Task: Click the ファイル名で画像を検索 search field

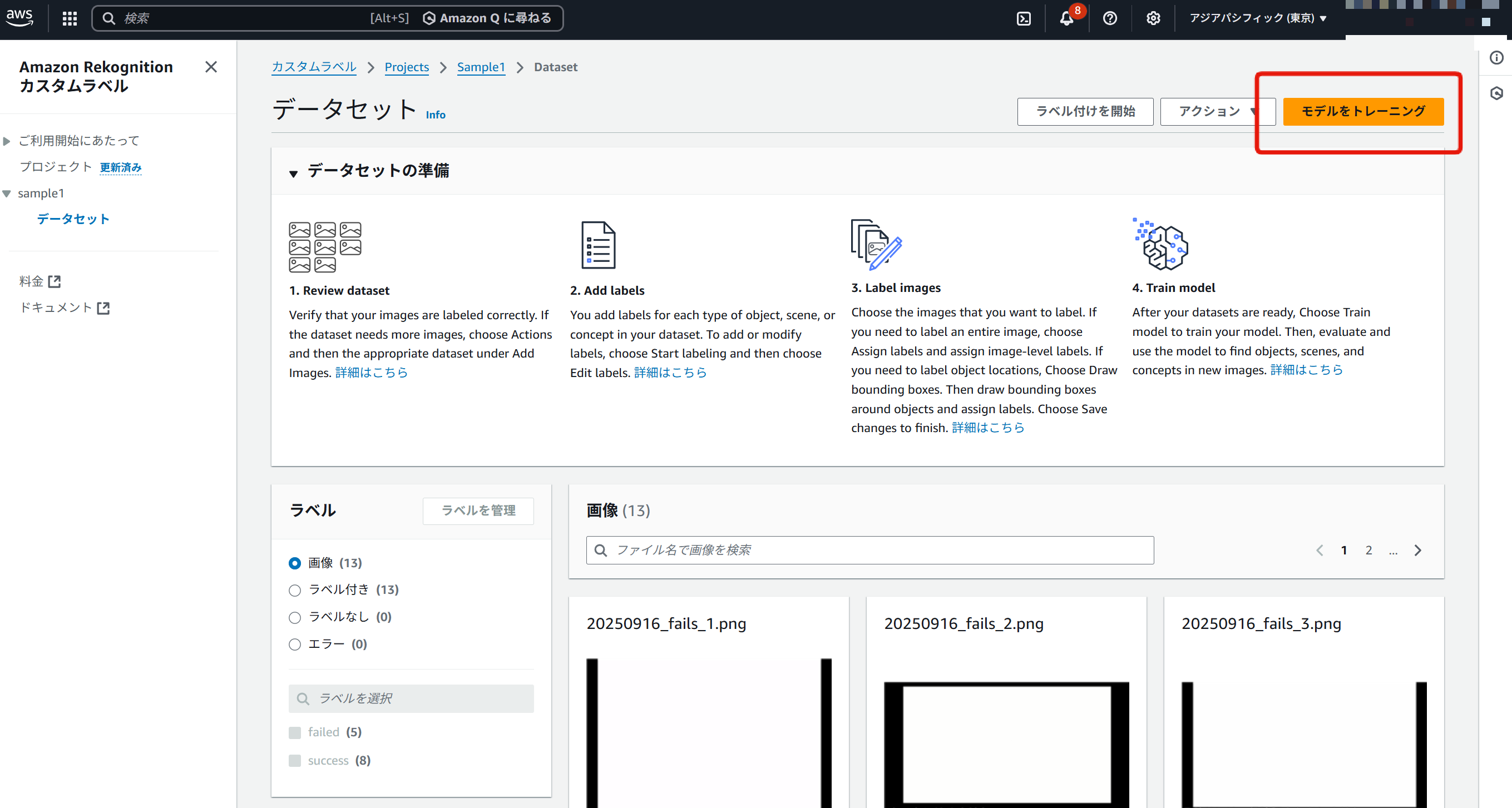Action: tap(869, 551)
